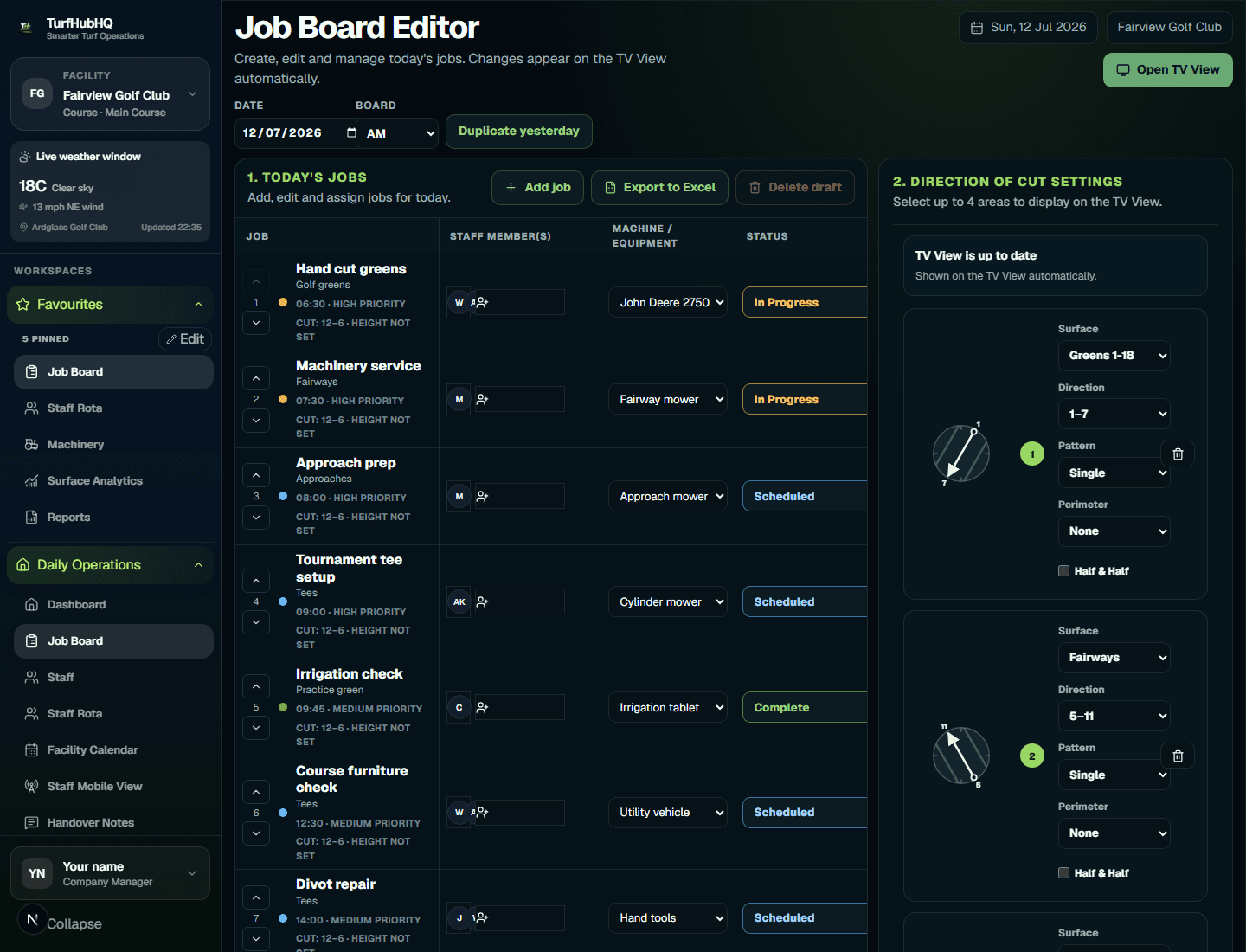Click direction dial for area 1

click(961, 453)
